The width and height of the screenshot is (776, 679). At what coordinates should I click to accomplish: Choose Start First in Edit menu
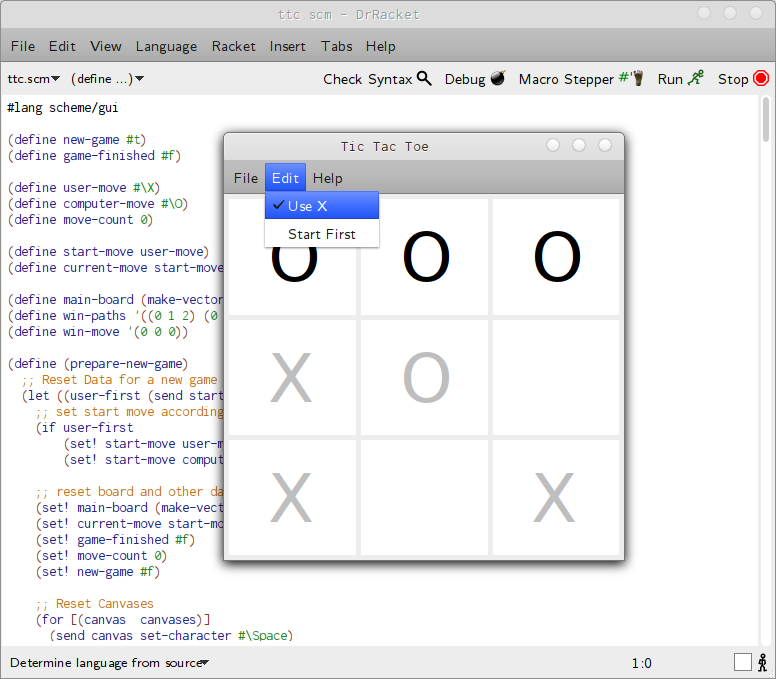pyautogui.click(x=322, y=234)
